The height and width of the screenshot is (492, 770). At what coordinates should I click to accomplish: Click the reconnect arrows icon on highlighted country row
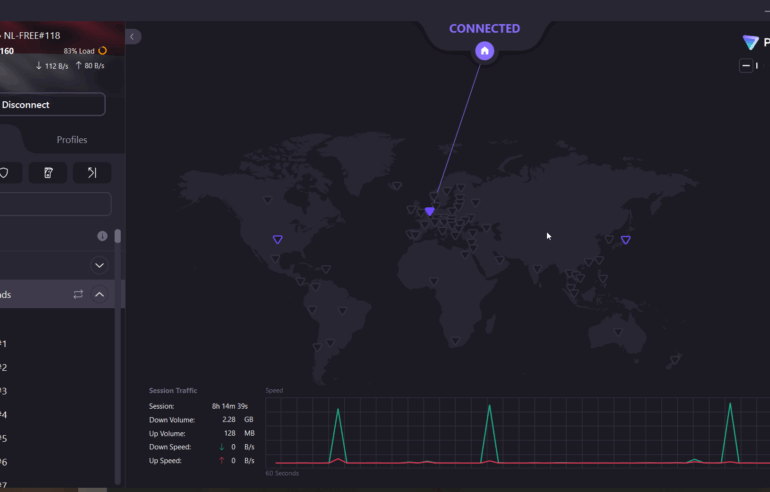pos(78,295)
